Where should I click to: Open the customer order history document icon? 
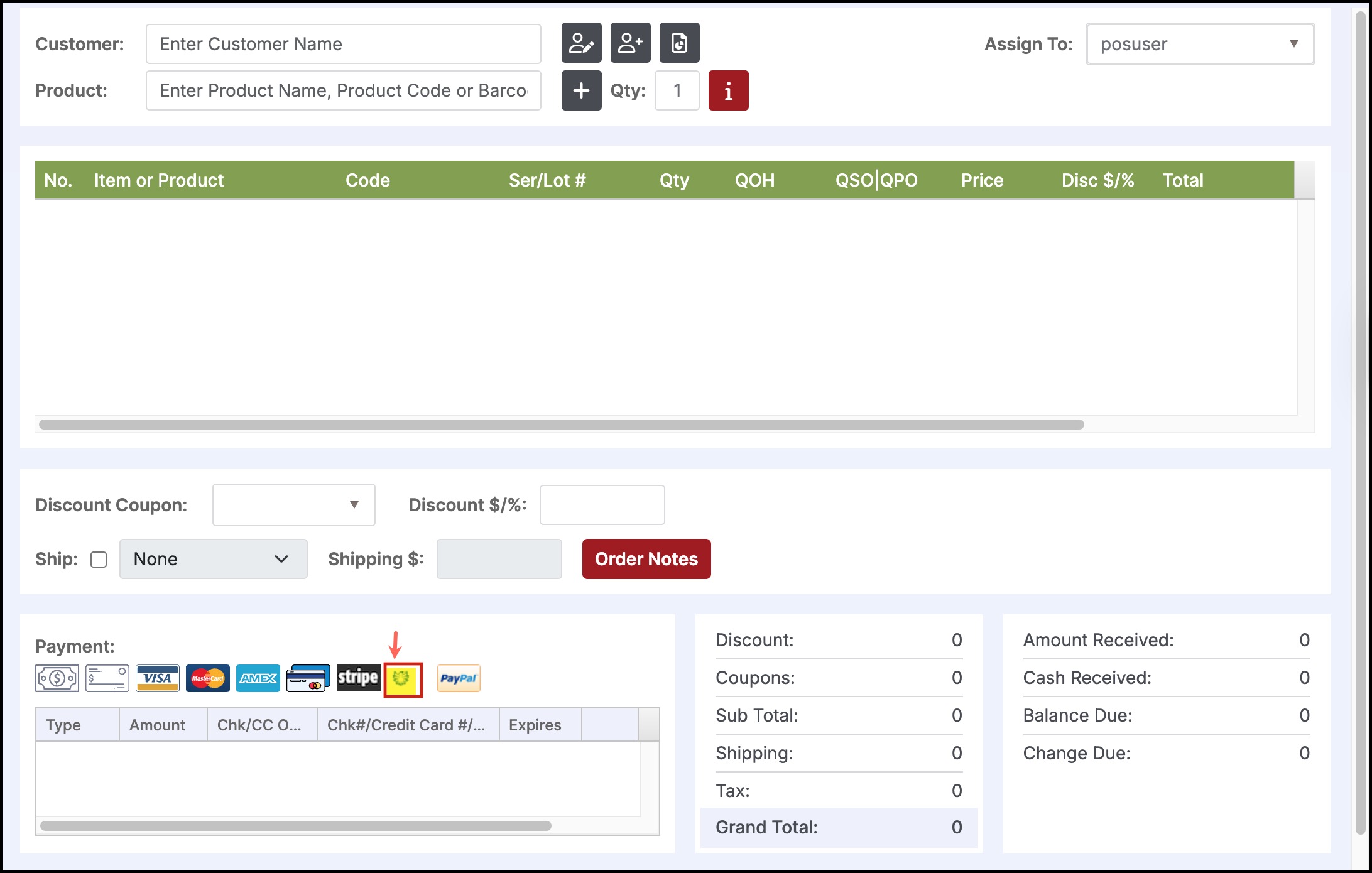click(679, 43)
